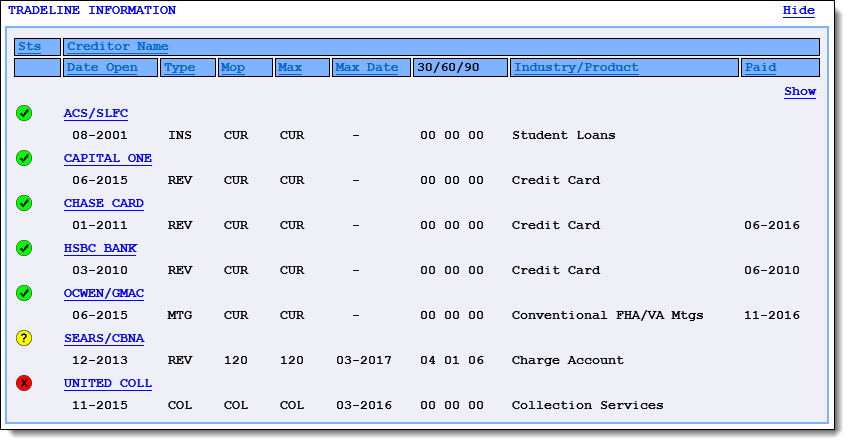The image size is (850, 445).
Task: Open the HSBC BANK creditor link
Action: (100, 248)
